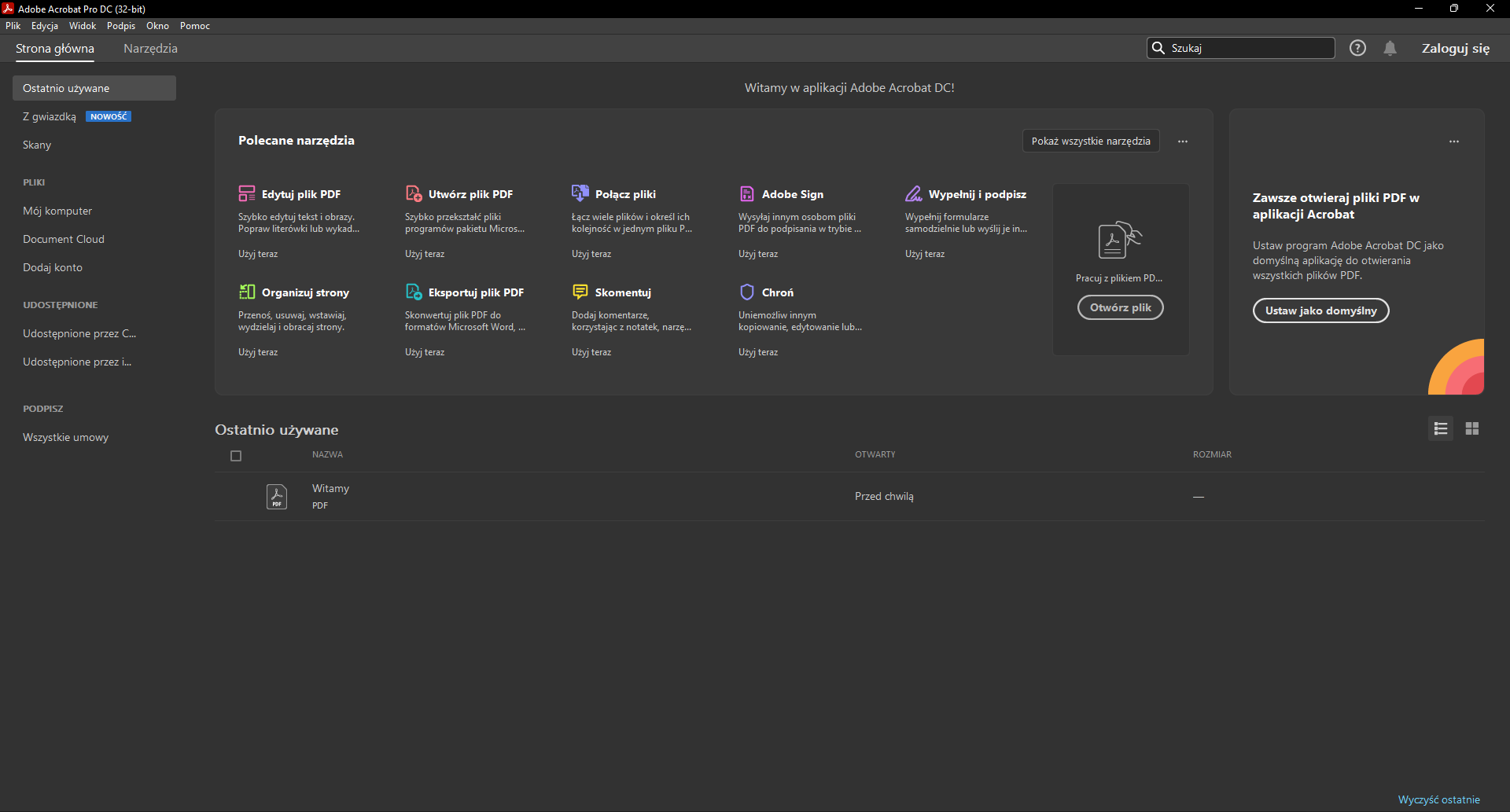Click Użyj teraz under Adobe Sign
This screenshot has width=1510, height=812.
[x=758, y=254]
